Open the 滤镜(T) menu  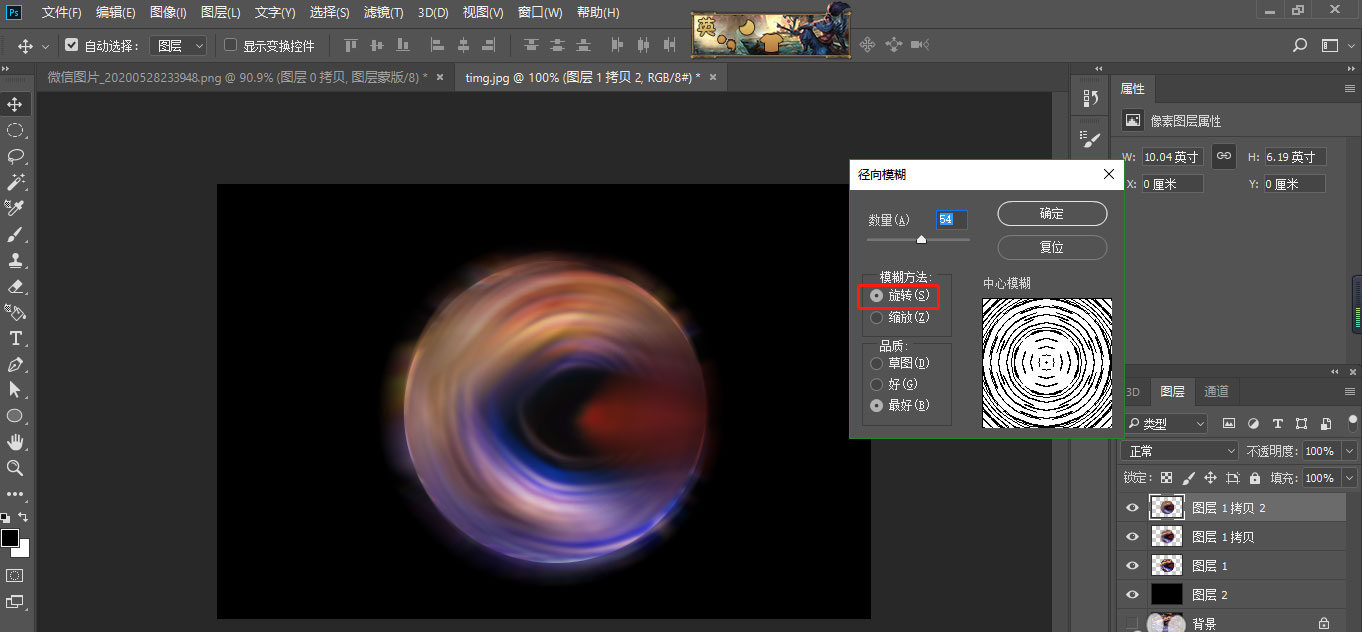tap(384, 13)
